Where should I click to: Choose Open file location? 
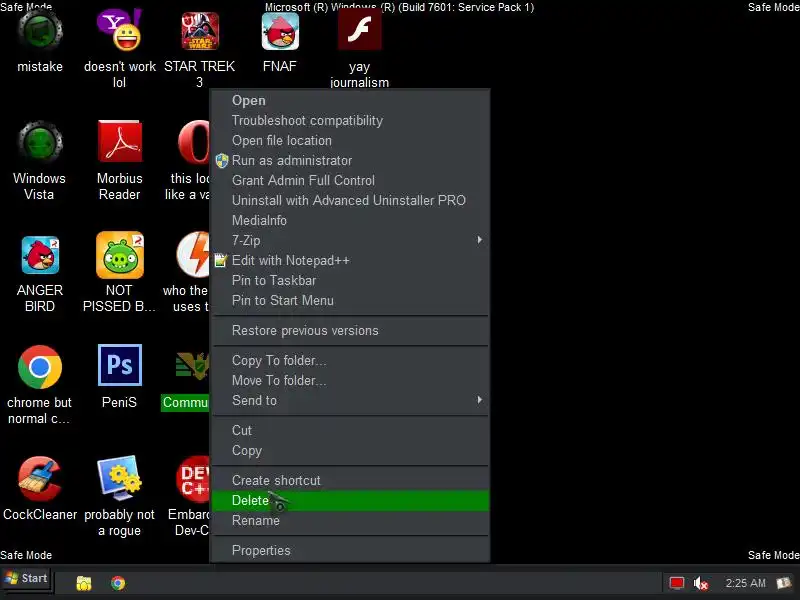click(x=350, y=140)
